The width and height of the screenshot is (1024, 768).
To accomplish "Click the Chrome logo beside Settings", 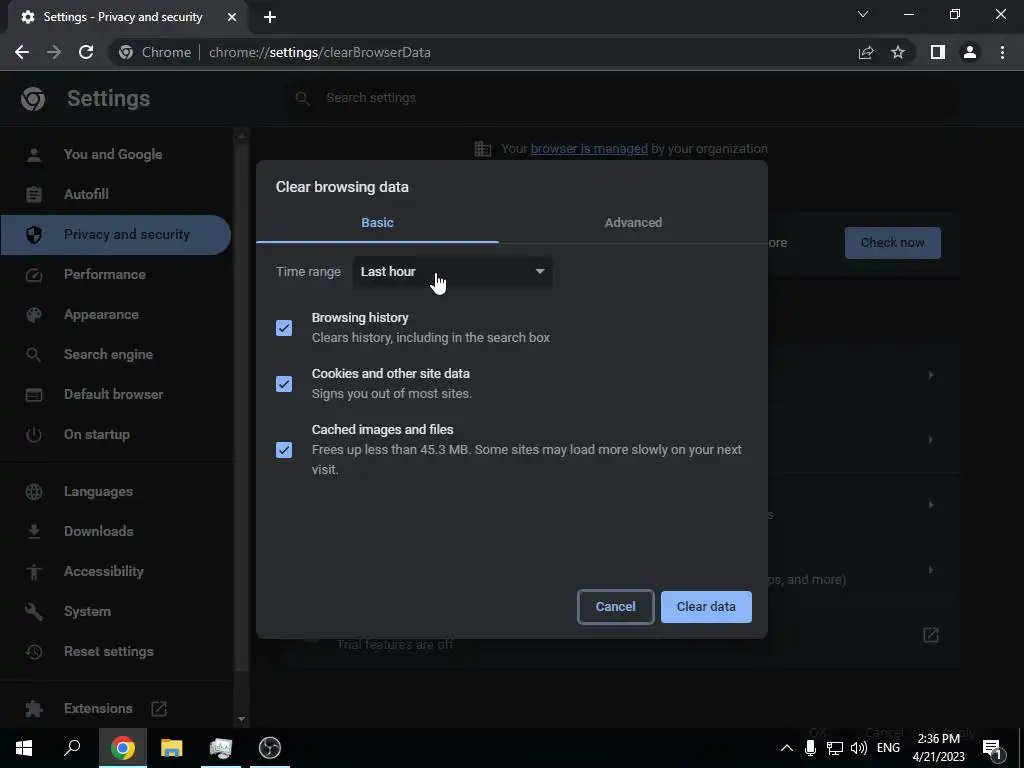I will click(33, 99).
